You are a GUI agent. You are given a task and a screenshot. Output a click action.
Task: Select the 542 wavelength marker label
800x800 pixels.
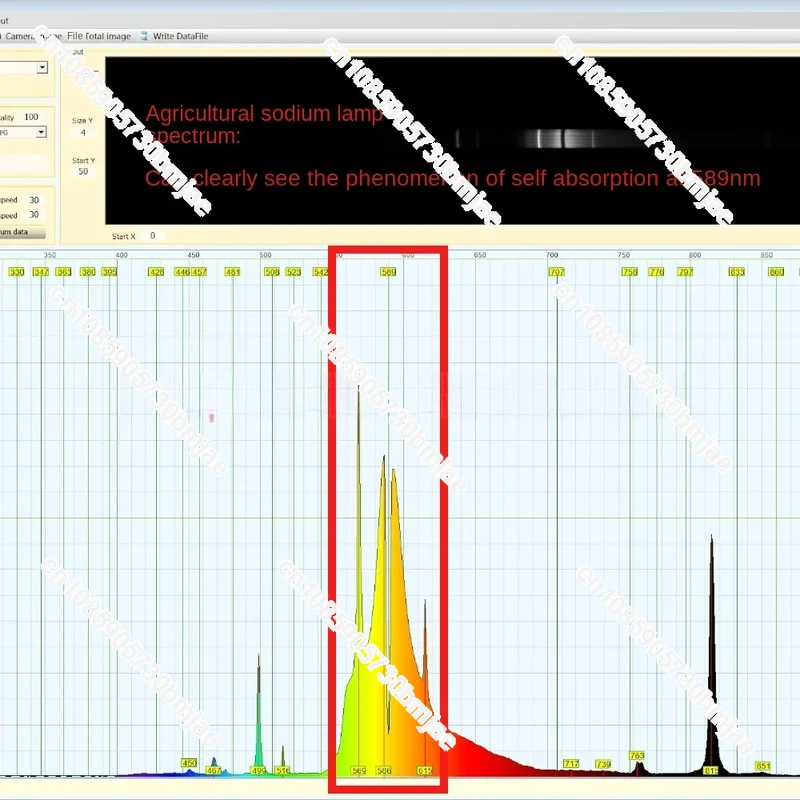pos(320,272)
